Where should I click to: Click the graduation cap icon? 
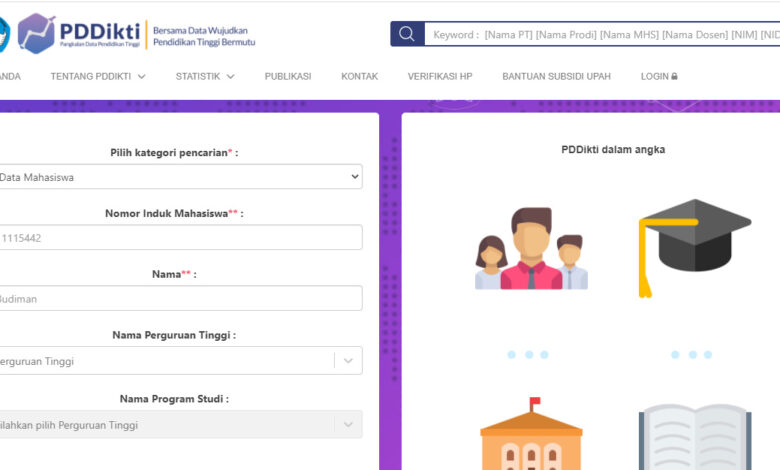[695, 248]
